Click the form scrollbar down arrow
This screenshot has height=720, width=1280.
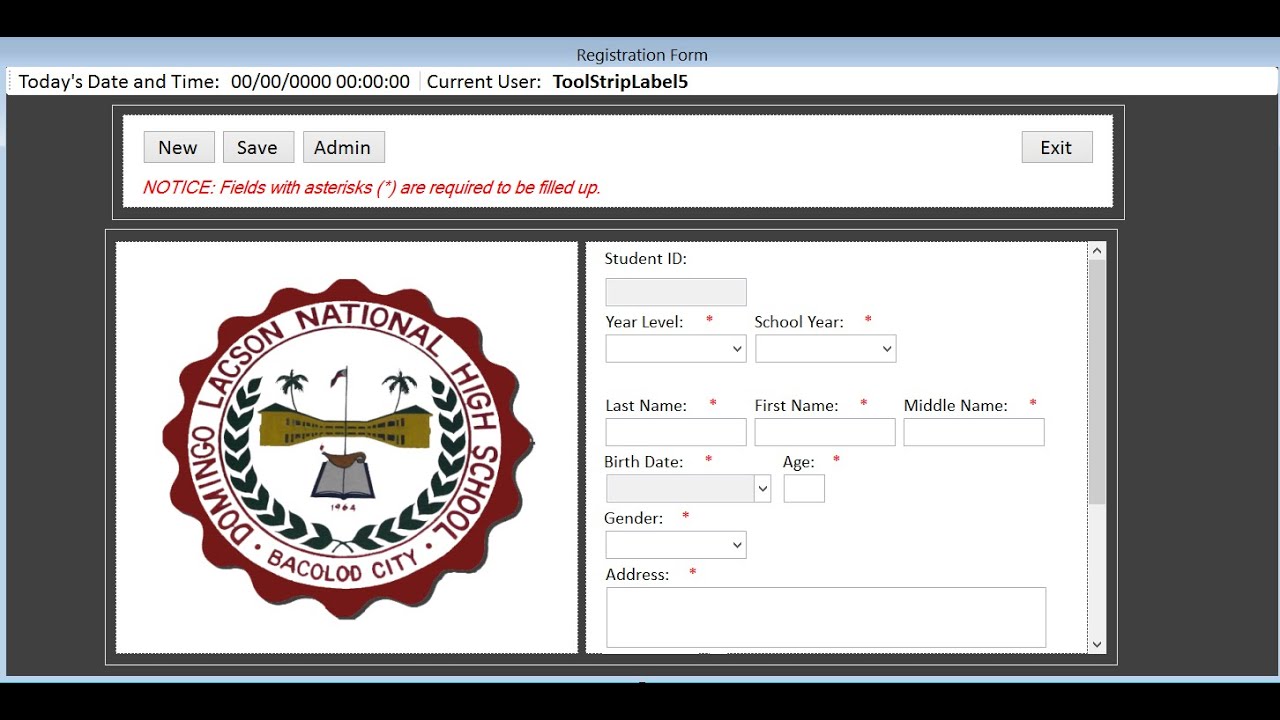1097,645
